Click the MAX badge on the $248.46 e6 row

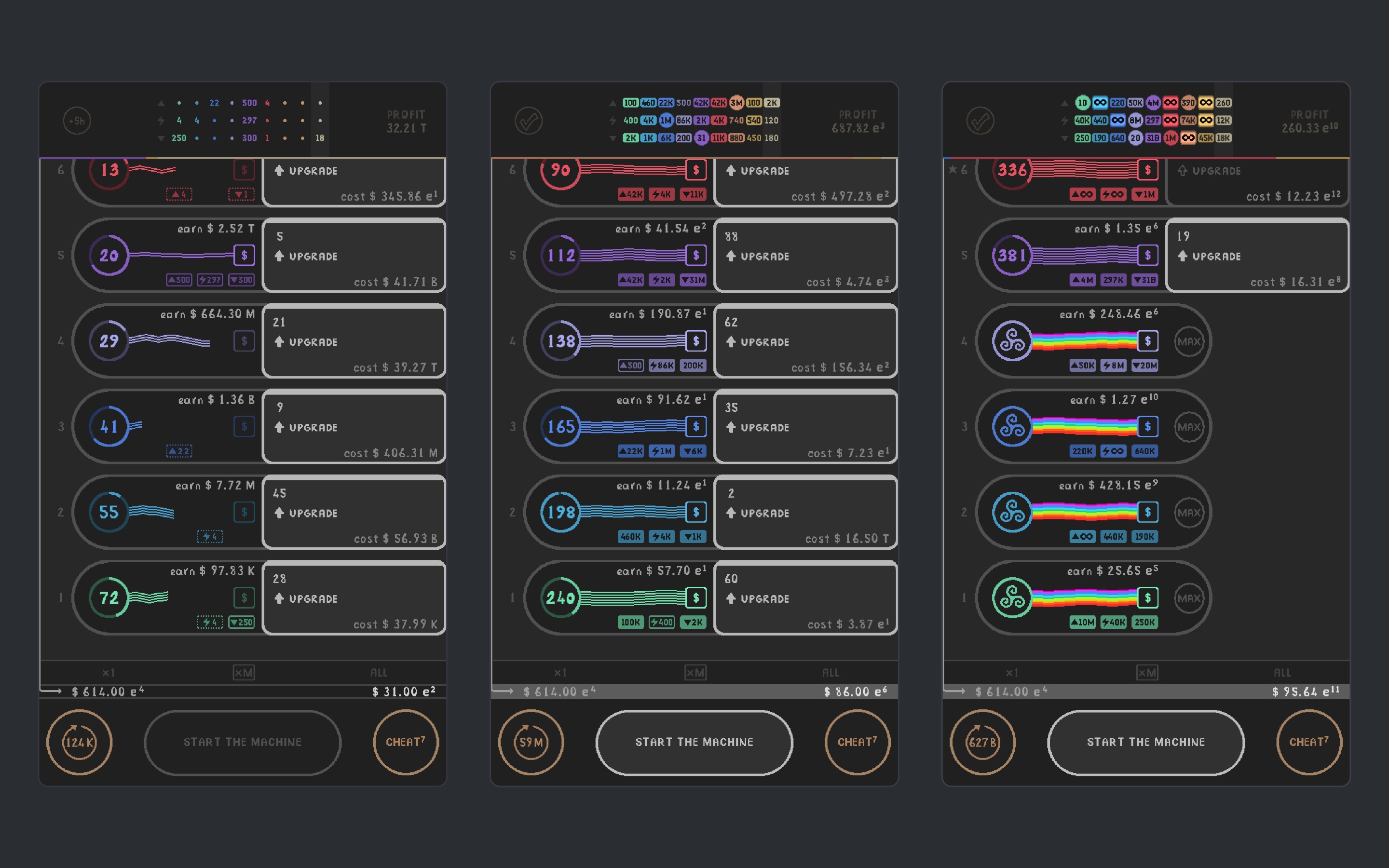click(x=1189, y=341)
